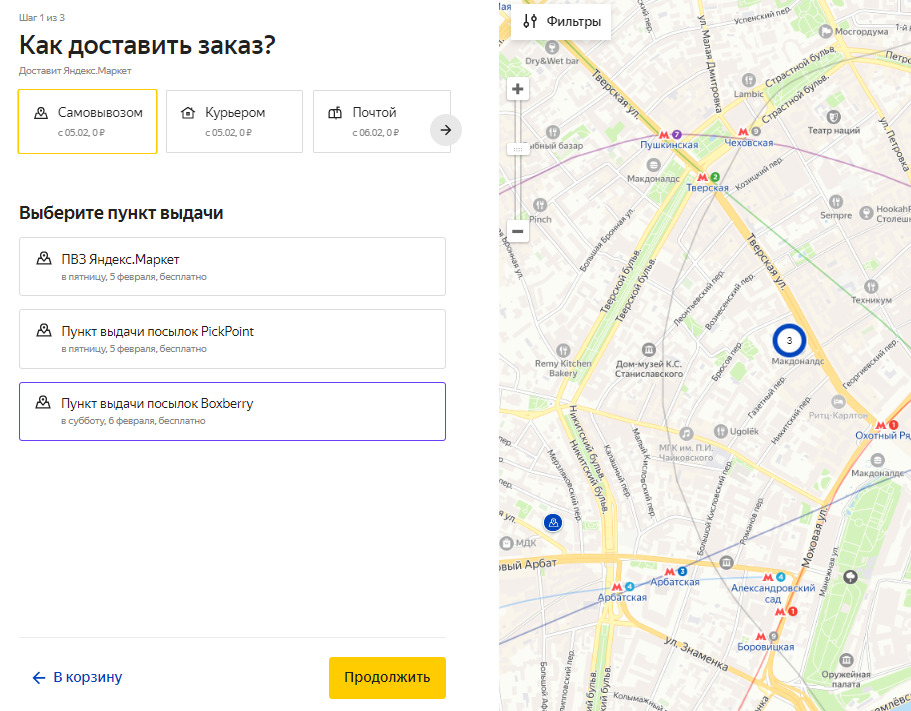The image size is (911, 711).
Task: Click the Sempre restaurant icon
Action: (x=836, y=202)
